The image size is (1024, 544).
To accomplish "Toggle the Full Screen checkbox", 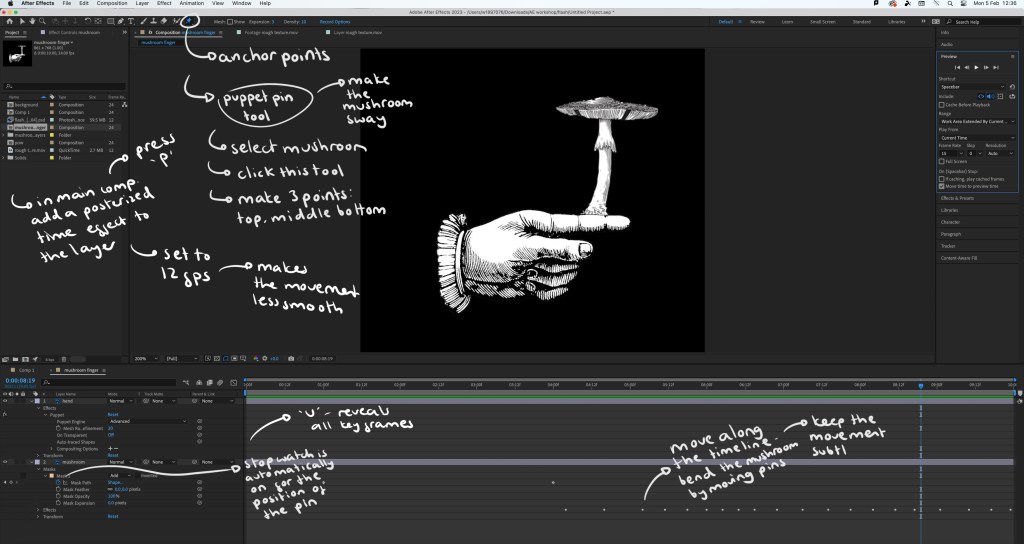I will click(942, 160).
